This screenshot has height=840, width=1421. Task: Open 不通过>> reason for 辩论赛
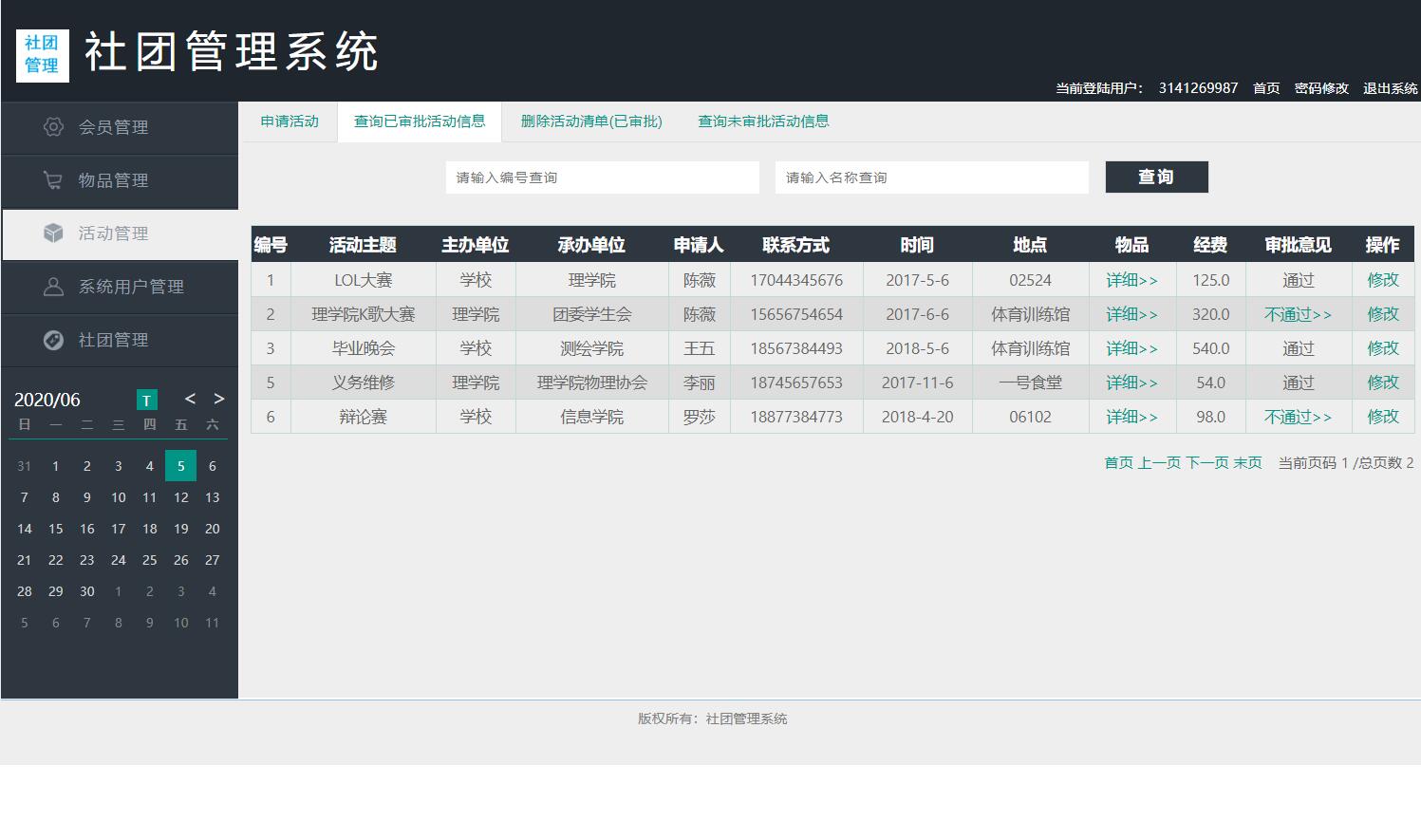[1298, 416]
